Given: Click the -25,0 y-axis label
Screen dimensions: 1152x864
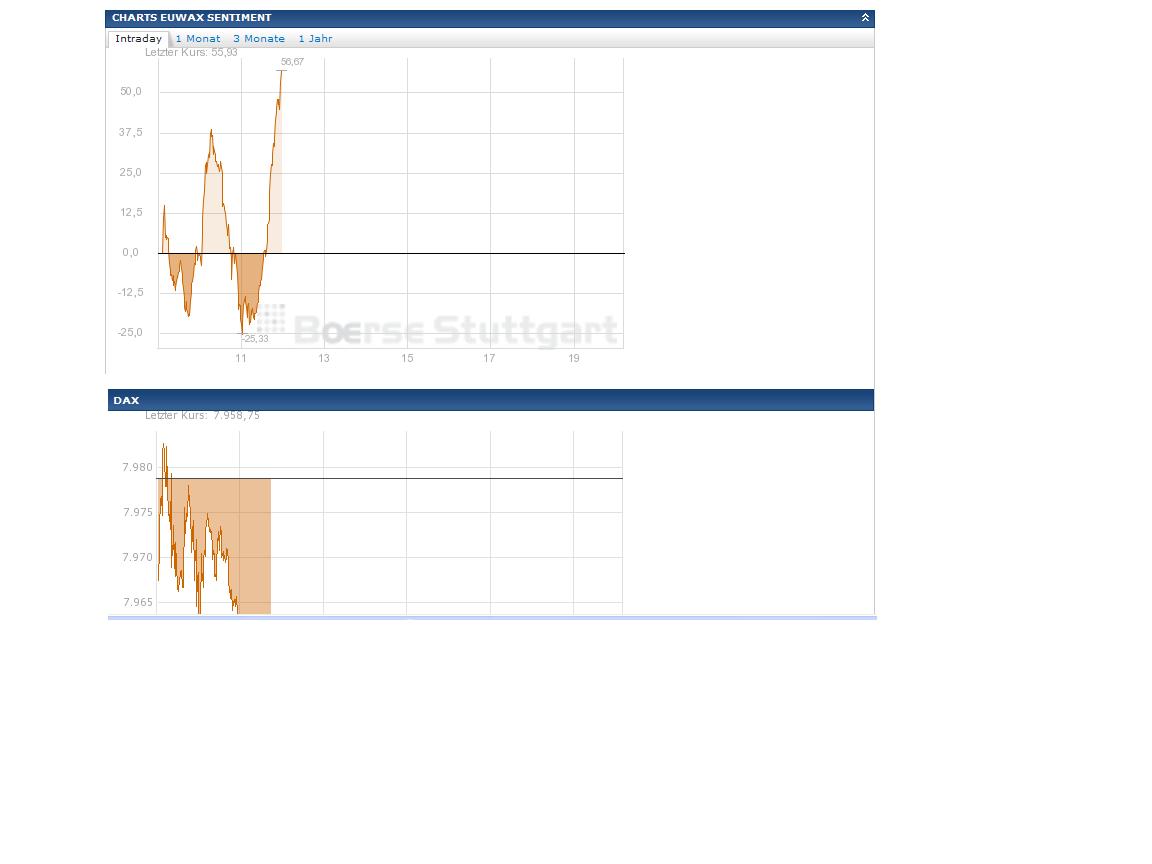Looking at the screenshot, I should point(130,333).
